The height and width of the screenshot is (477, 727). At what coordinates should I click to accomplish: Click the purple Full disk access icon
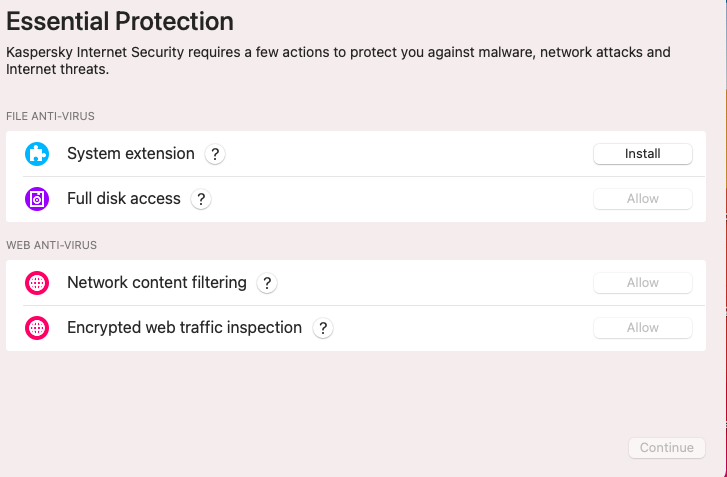pyautogui.click(x=37, y=199)
